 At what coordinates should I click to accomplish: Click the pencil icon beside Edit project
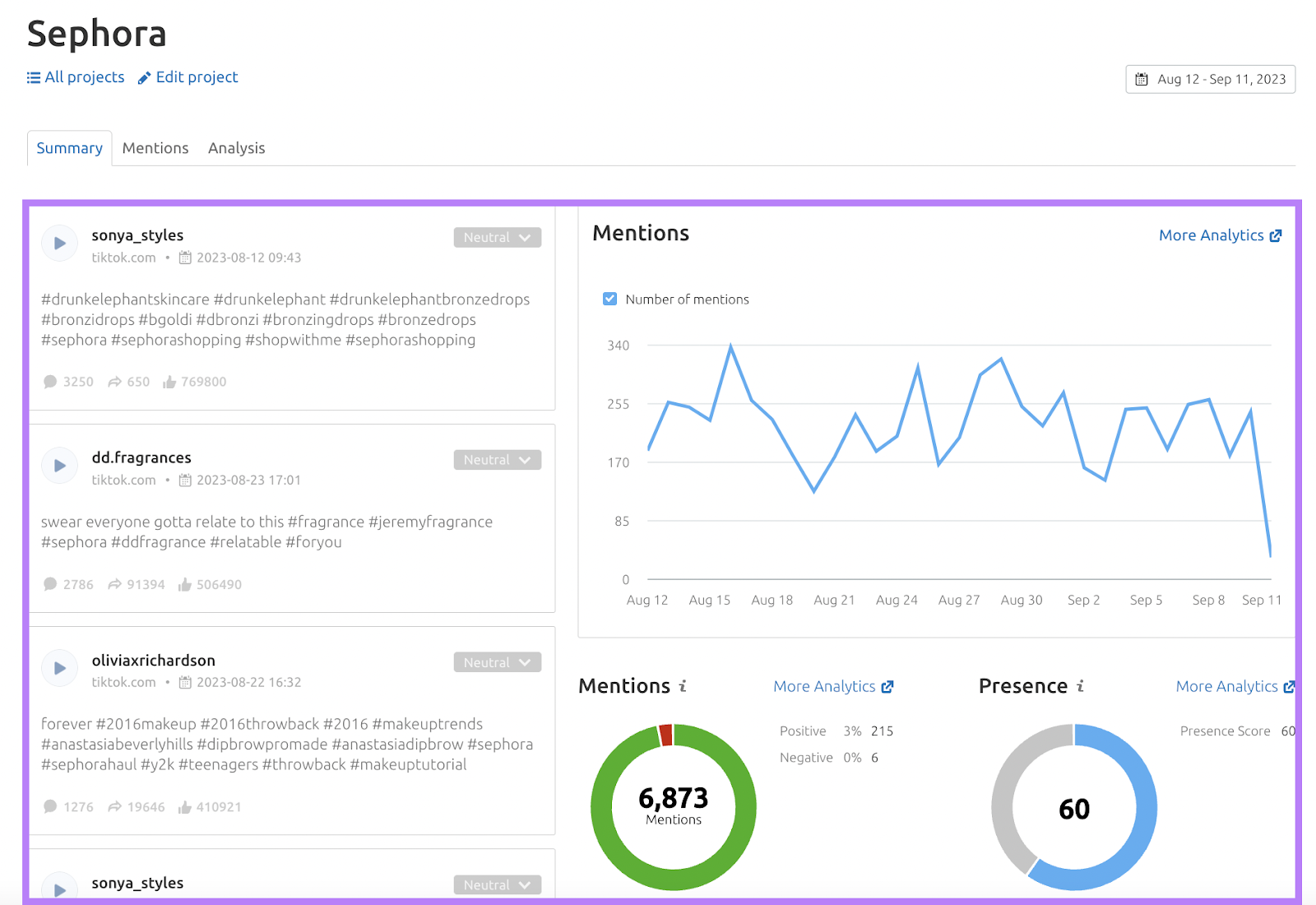144,77
